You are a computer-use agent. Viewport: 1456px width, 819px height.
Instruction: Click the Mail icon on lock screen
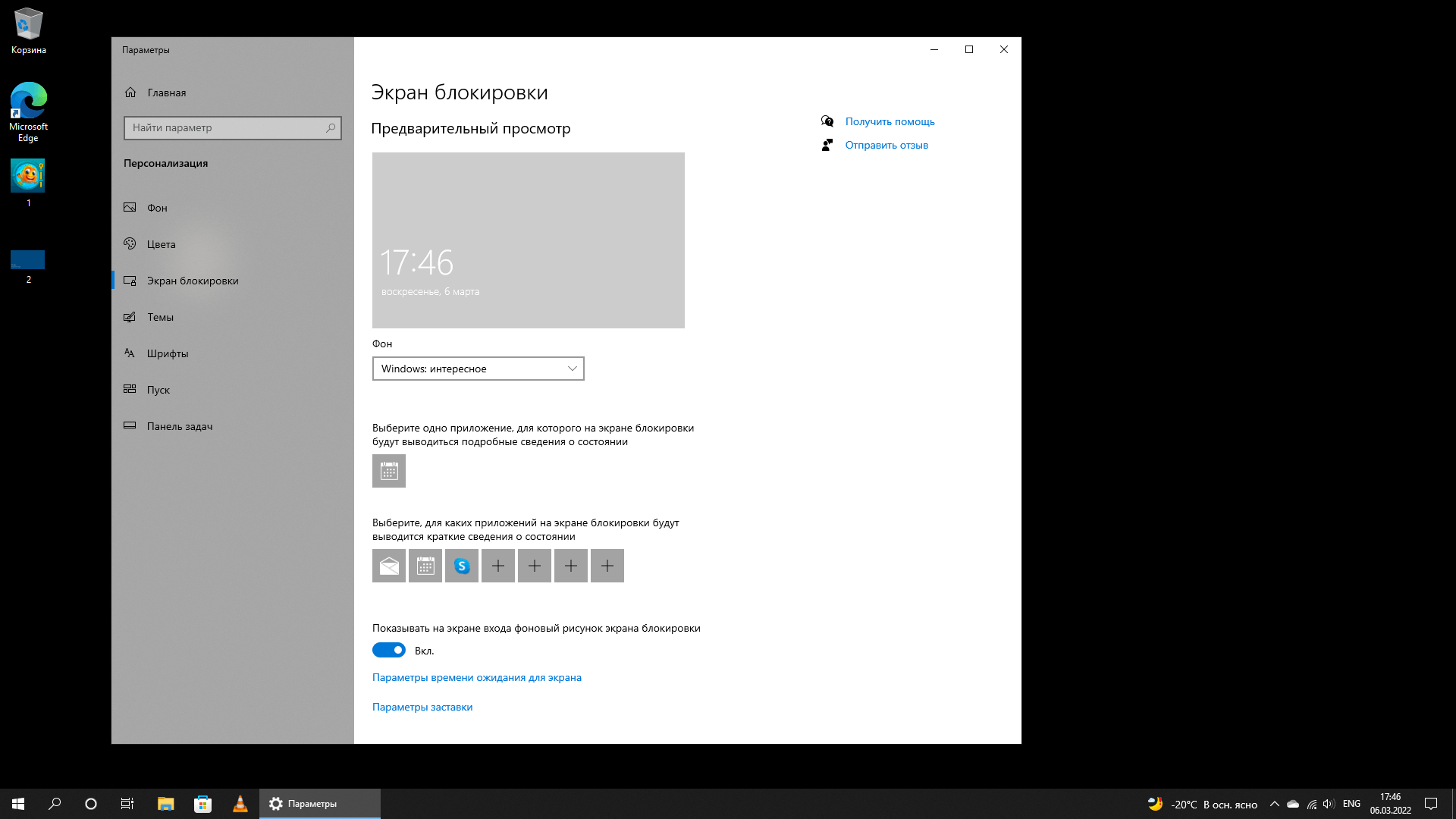pos(389,565)
